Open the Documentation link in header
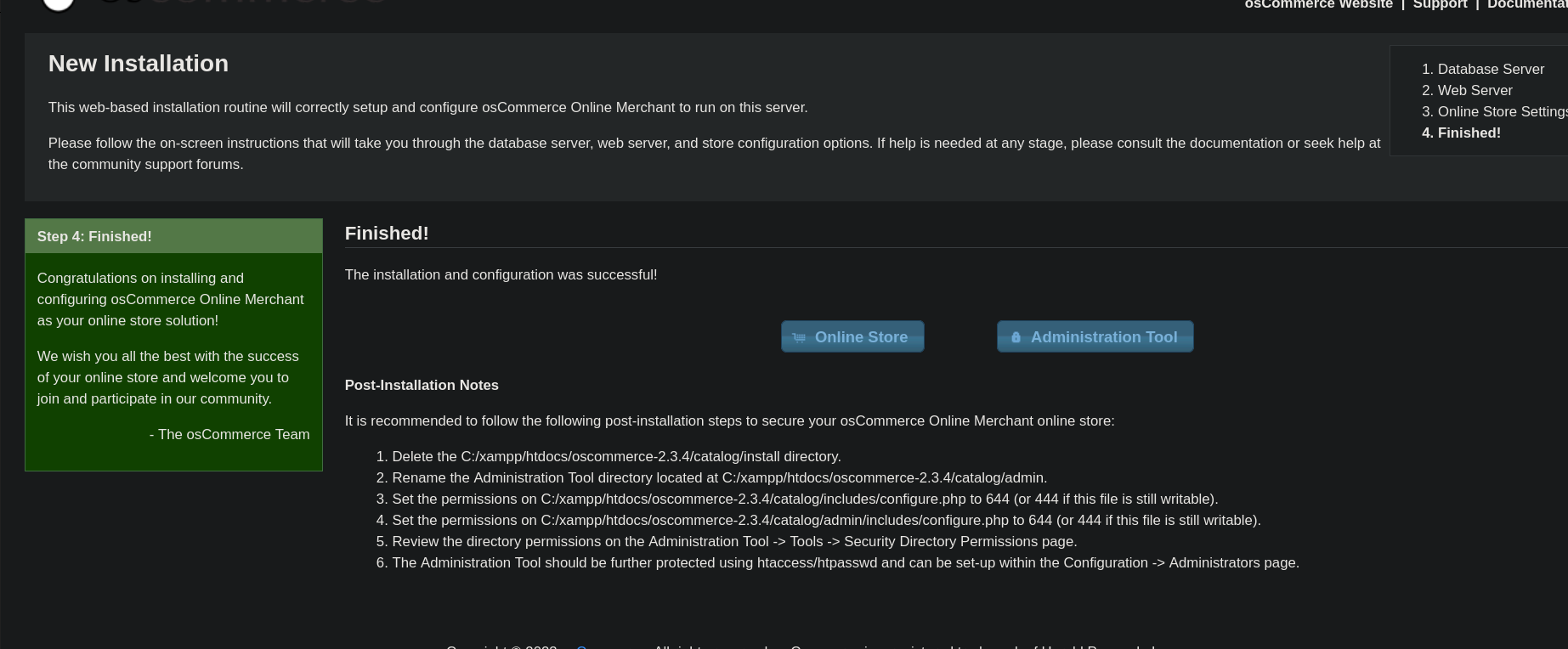The width and height of the screenshot is (1568, 649). coord(1526,4)
